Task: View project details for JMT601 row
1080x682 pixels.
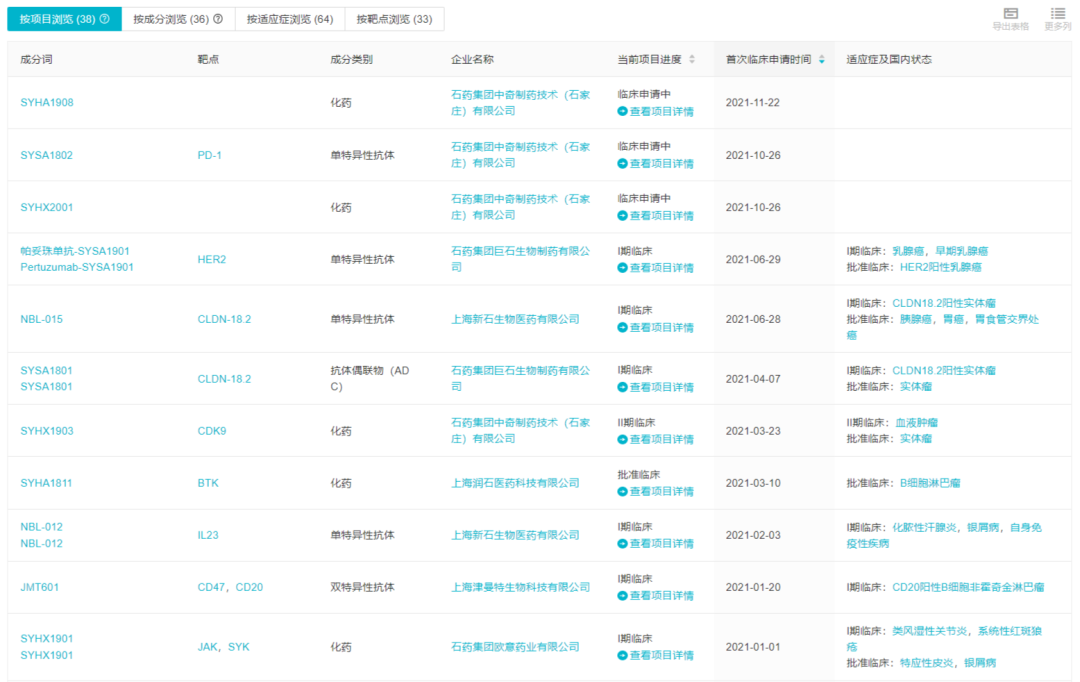Action: point(656,596)
